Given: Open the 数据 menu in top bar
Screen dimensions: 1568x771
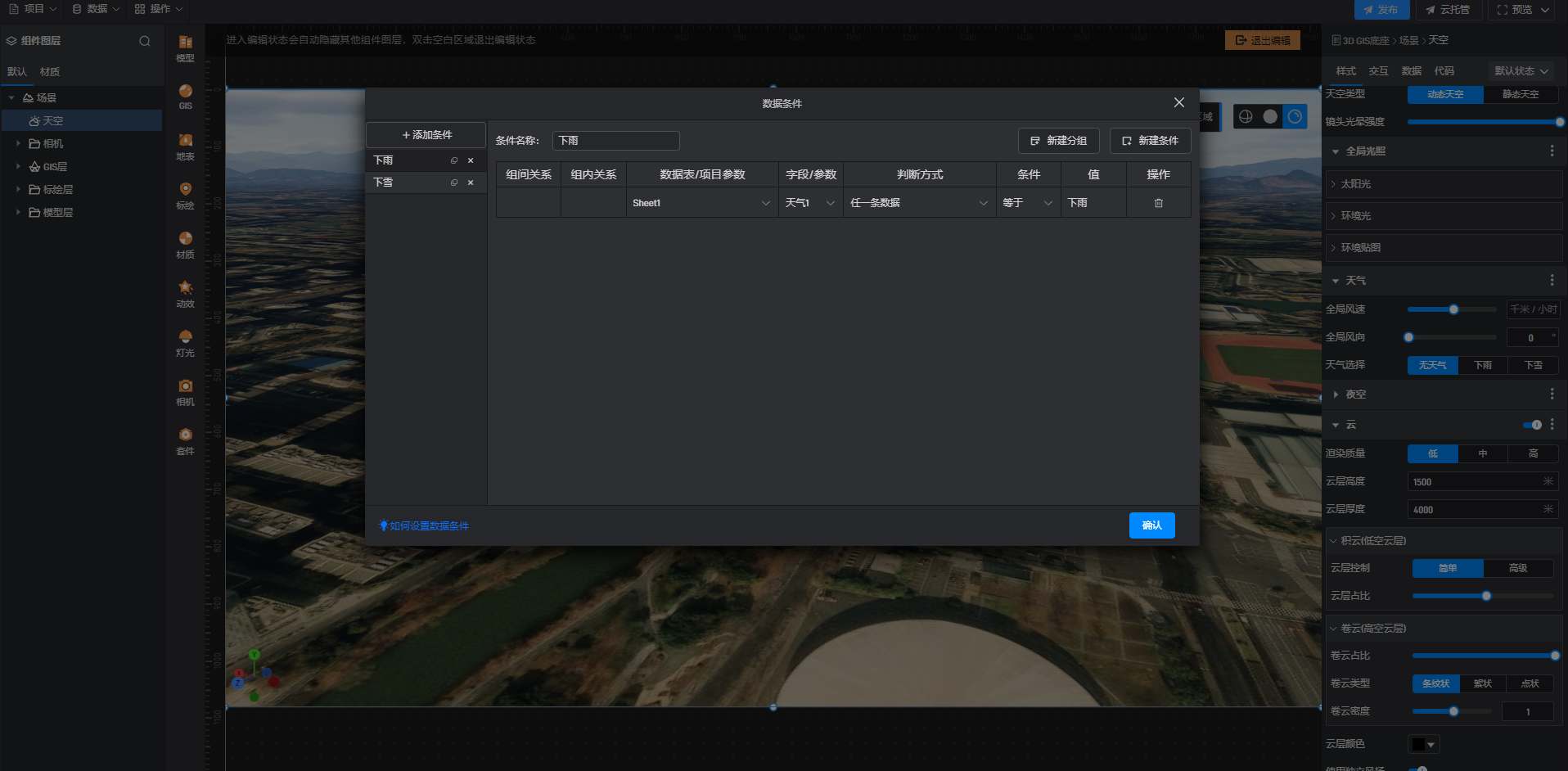Looking at the screenshot, I should [x=96, y=9].
